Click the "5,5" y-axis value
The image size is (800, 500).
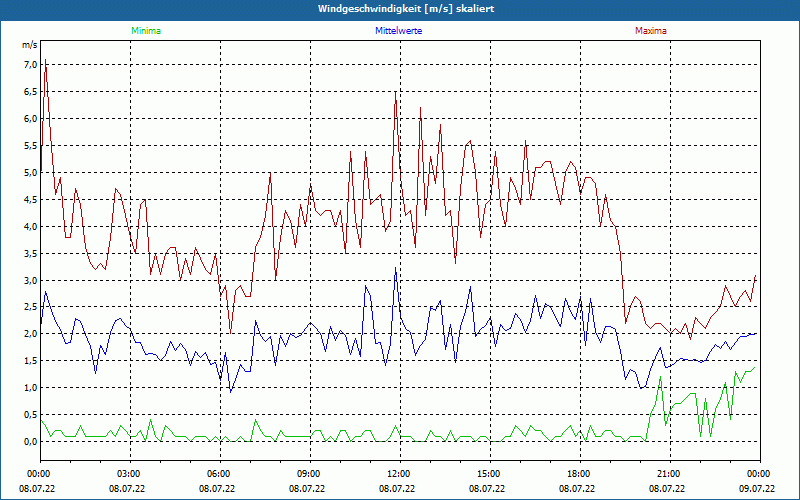pos(31,145)
